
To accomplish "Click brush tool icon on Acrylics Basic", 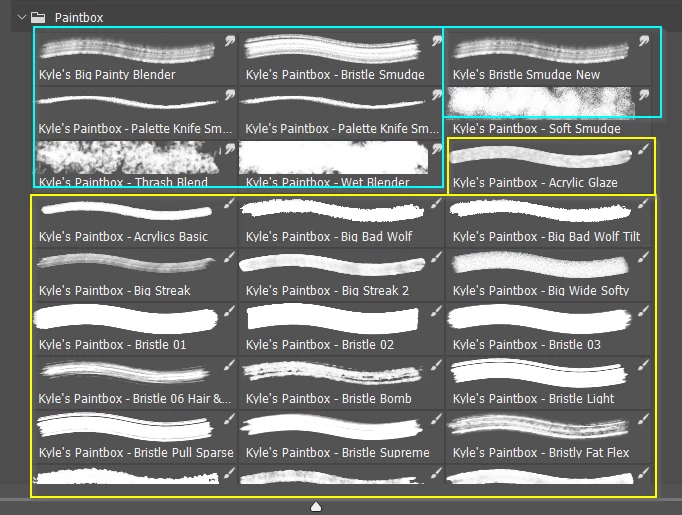I will coord(230,203).
